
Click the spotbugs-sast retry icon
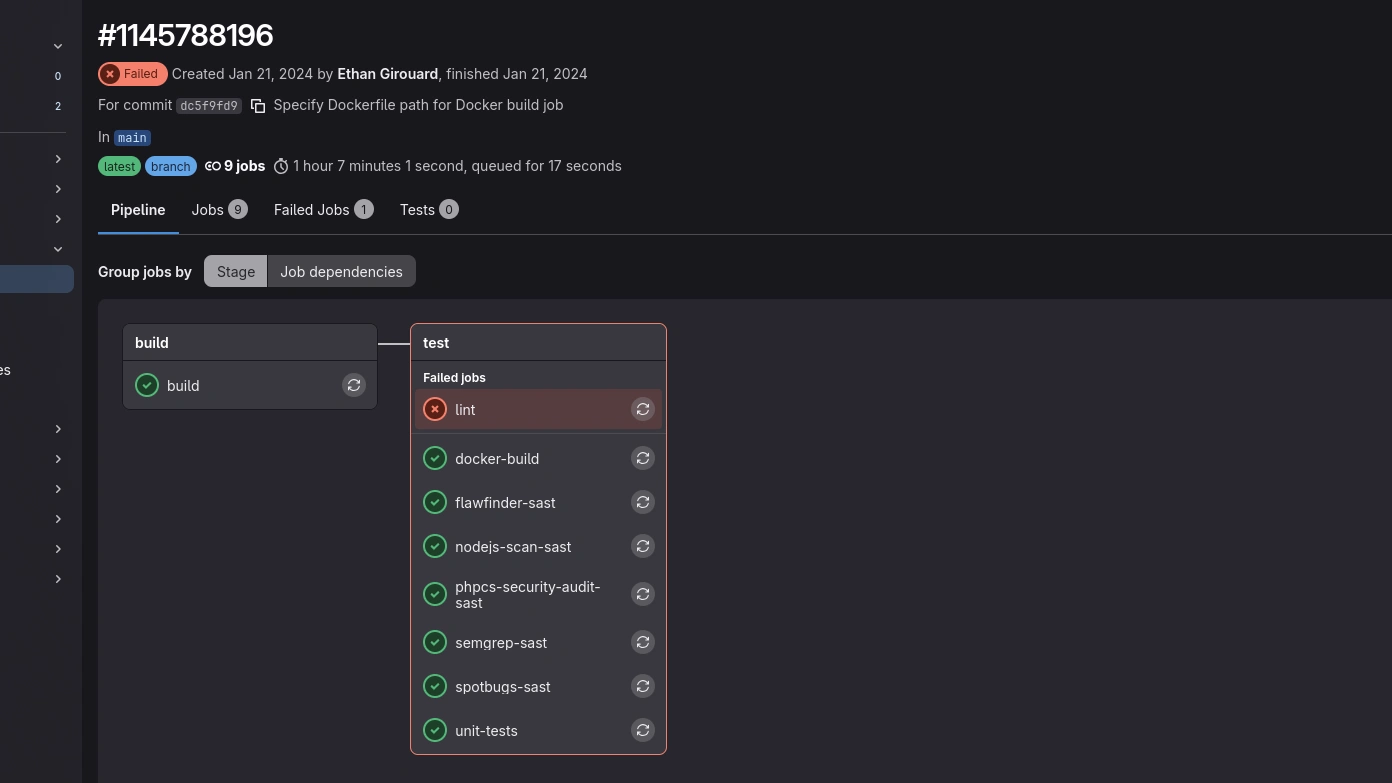tap(643, 686)
